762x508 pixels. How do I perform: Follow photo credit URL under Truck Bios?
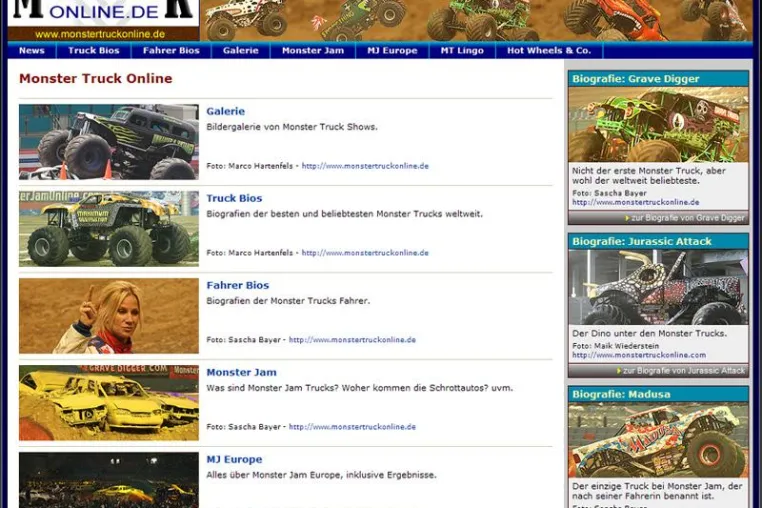365,253
